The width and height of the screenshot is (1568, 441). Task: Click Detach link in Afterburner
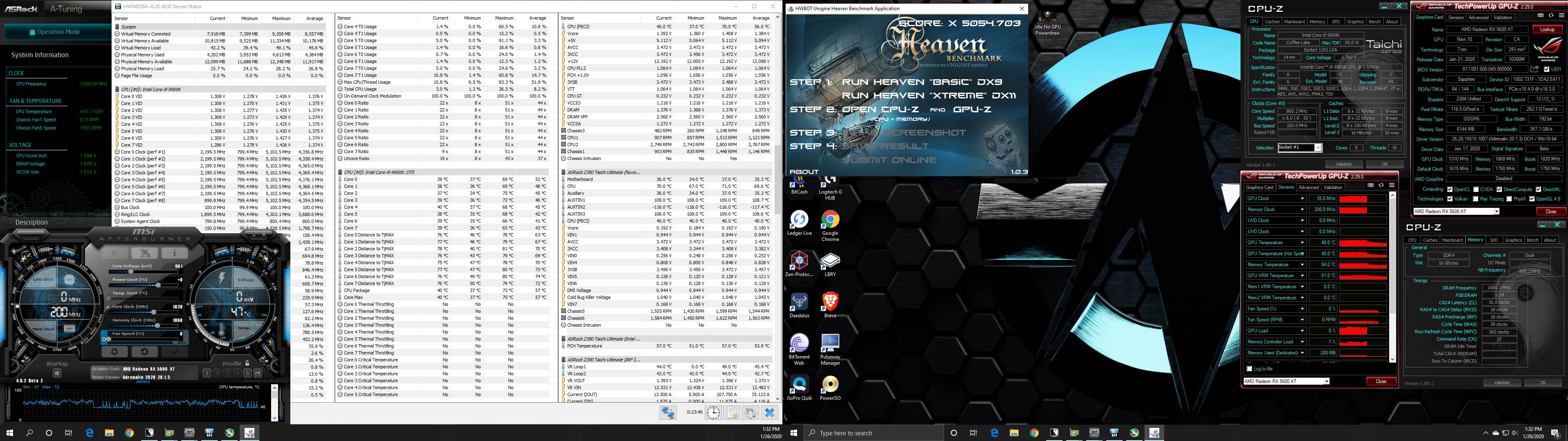(x=143, y=382)
